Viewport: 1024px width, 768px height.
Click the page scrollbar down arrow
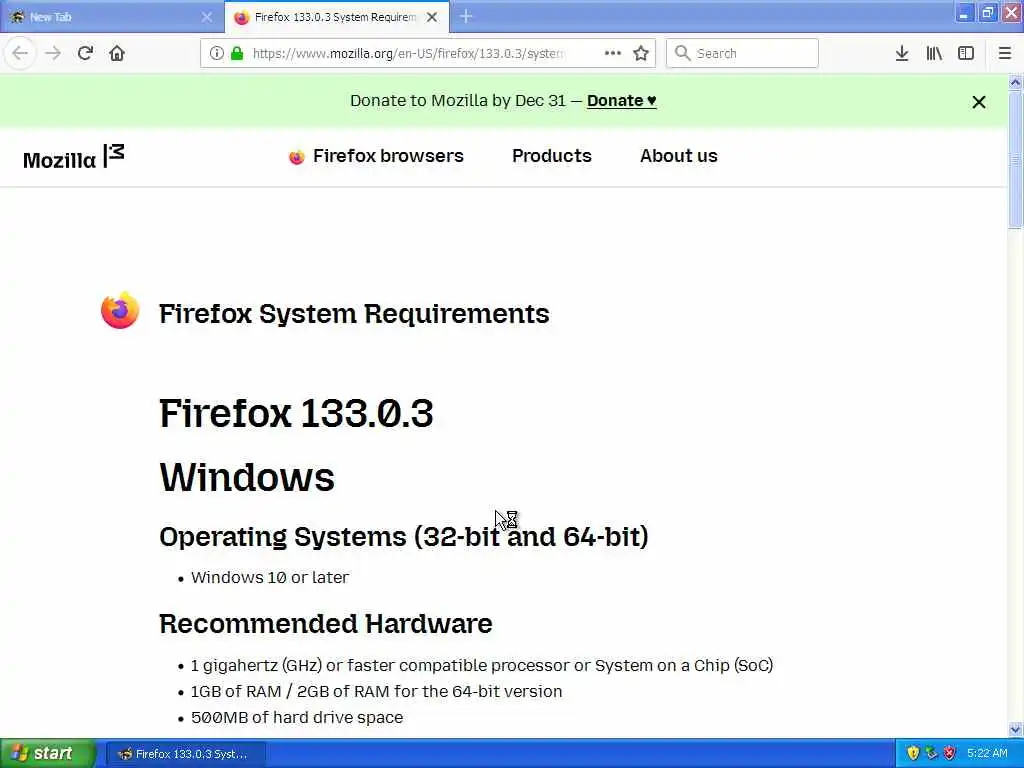click(1015, 729)
